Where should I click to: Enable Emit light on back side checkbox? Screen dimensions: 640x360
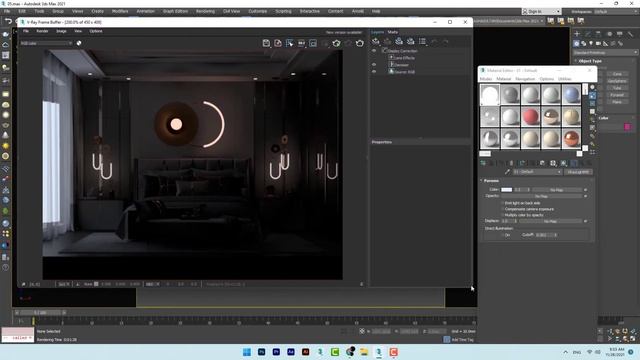[x=502, y=203]
